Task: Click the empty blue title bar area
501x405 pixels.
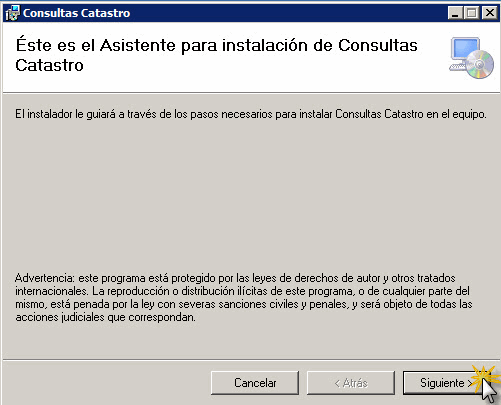Action: pyautogui.click(x=287, y=13)
